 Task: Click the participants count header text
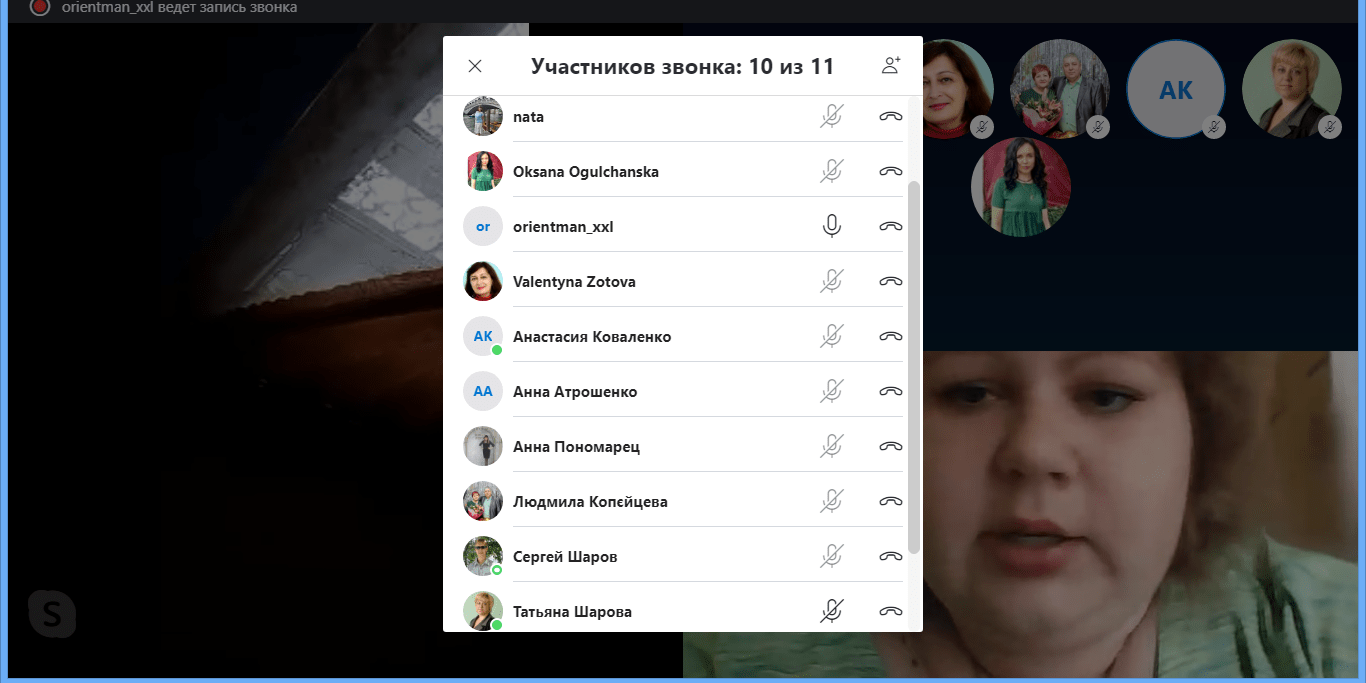(x=683, y=66)
